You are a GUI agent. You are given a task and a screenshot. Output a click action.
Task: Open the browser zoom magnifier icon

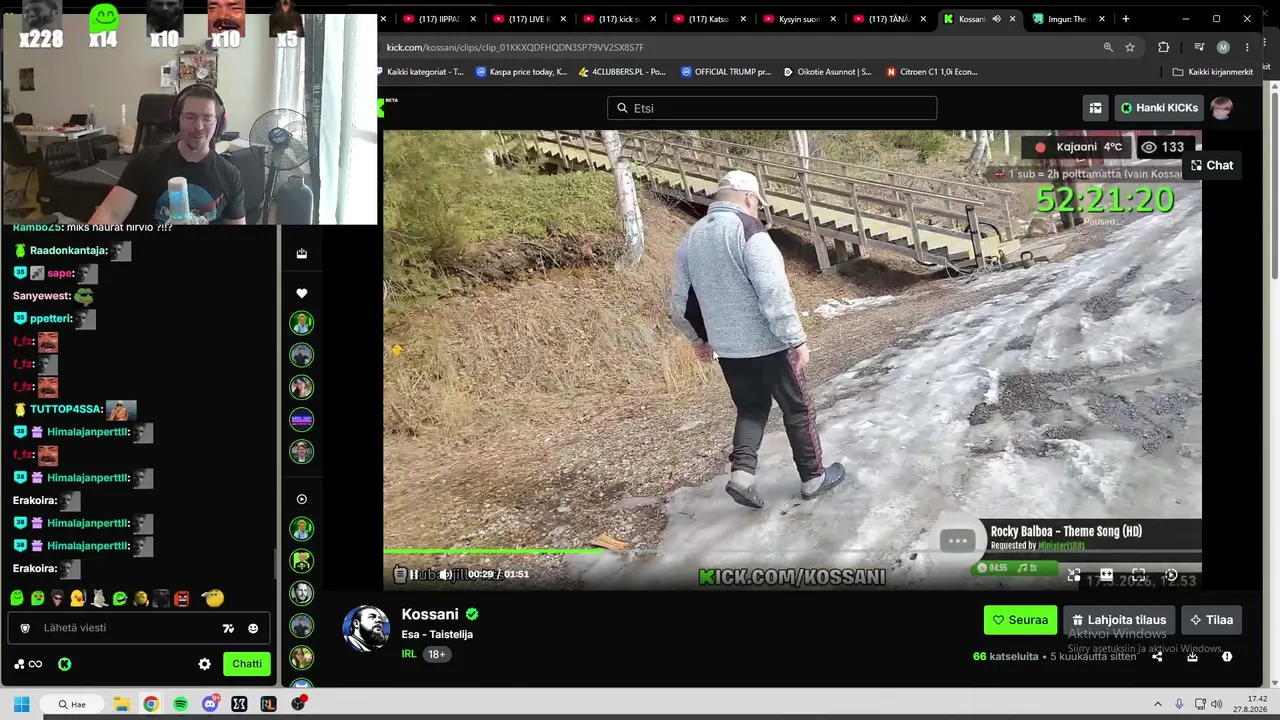(1108, 47)
